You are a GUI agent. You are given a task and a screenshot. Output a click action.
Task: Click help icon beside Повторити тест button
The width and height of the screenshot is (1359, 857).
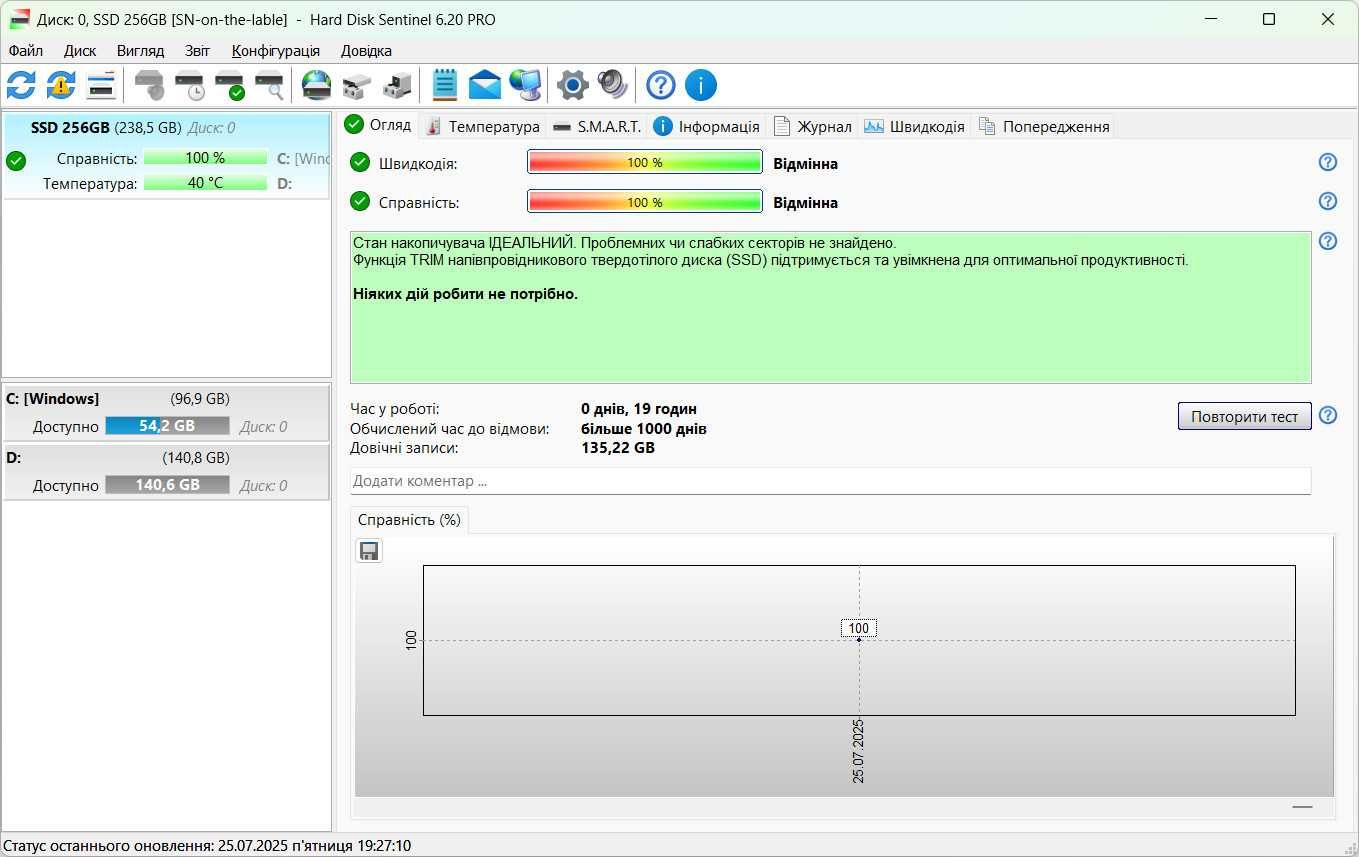pyautogui.click(x=1328, y=415)
